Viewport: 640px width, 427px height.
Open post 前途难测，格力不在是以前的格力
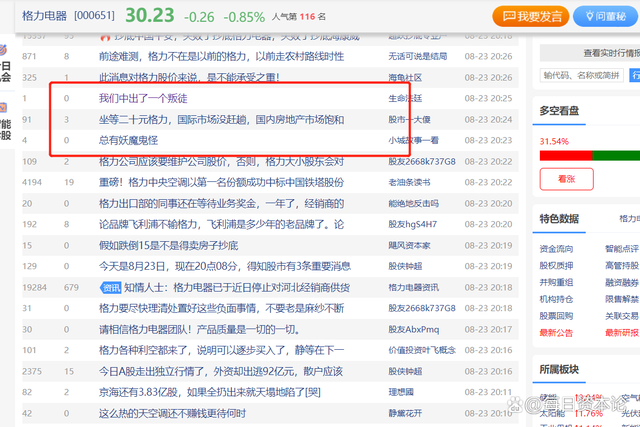221,56
